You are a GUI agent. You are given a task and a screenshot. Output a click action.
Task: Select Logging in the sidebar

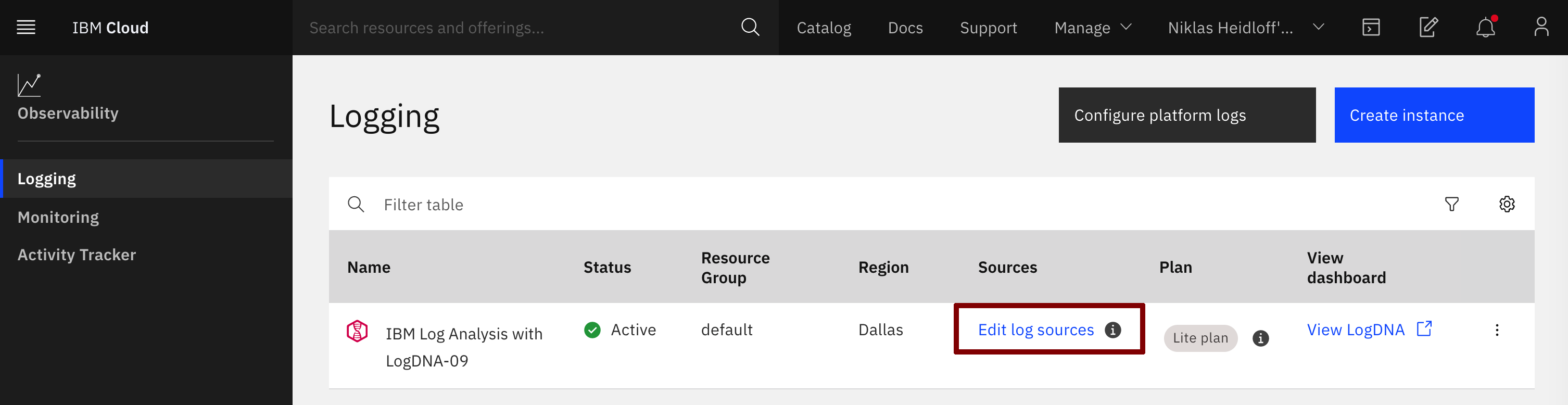point(147,179)
